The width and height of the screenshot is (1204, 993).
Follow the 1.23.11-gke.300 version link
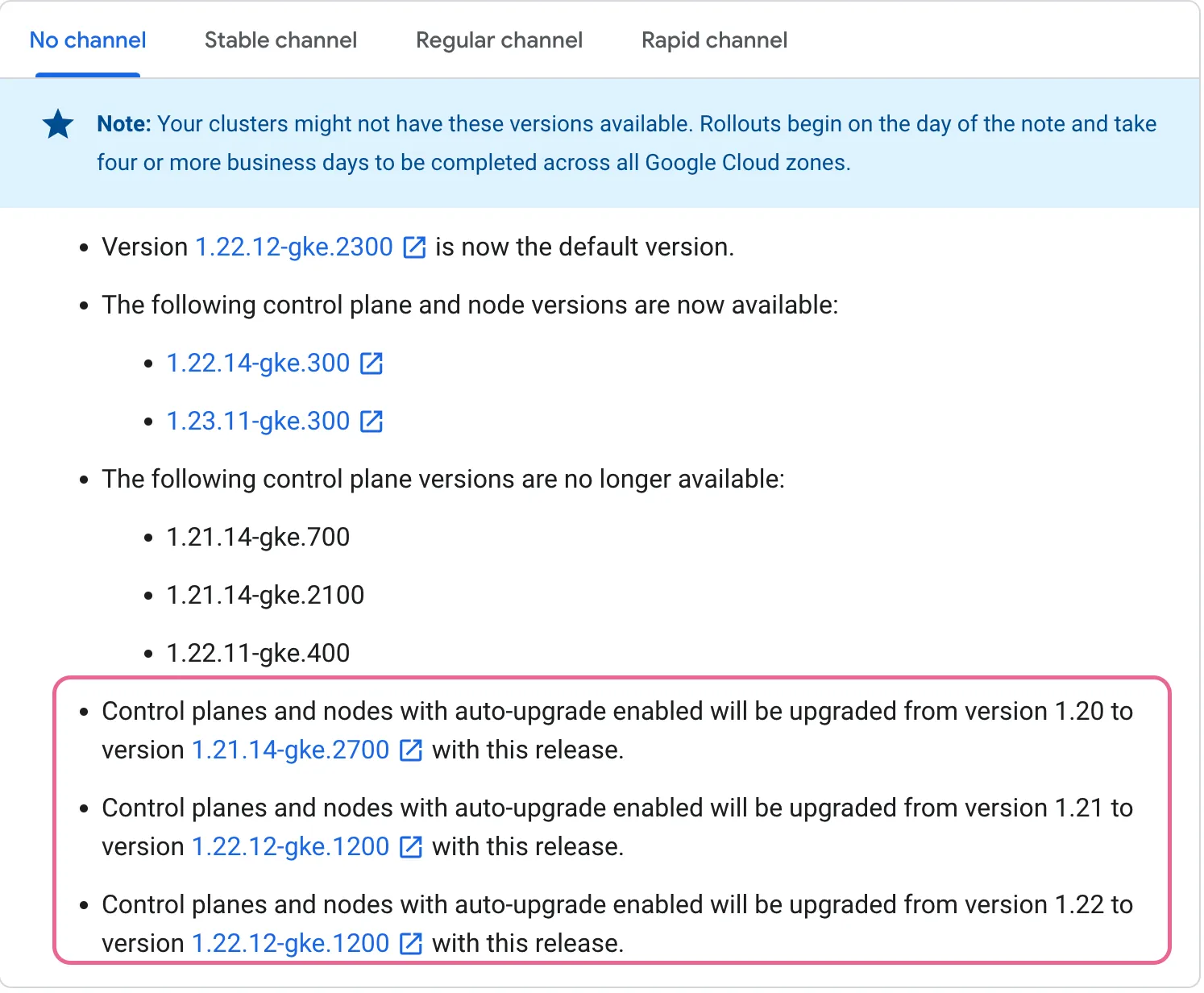258,422
